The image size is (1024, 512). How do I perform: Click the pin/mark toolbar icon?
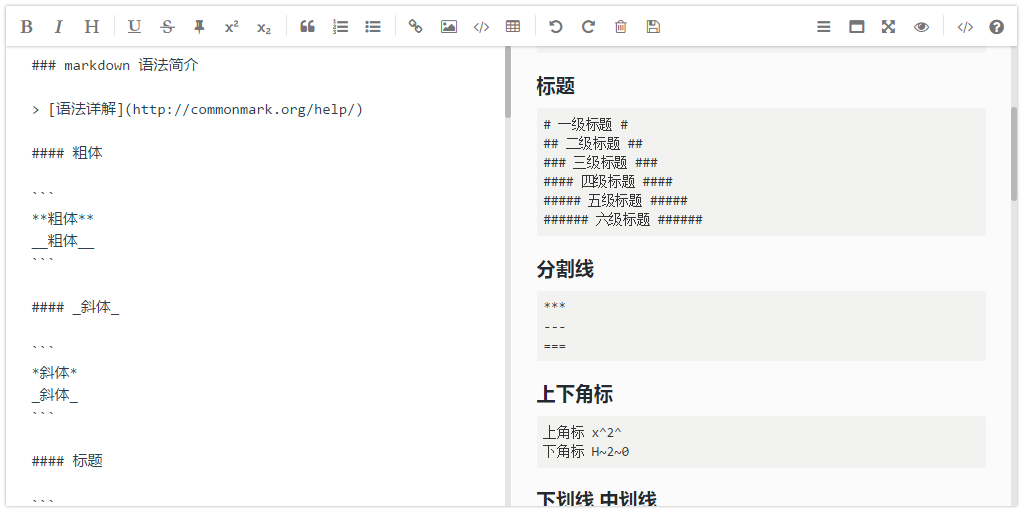(200, 27)
